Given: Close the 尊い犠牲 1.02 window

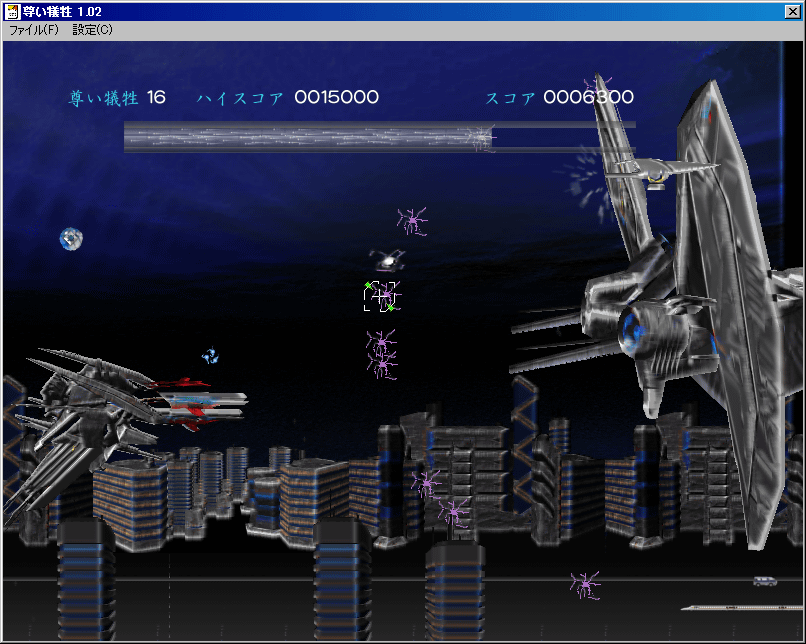Looking at the screenshot, I should 793,12.
